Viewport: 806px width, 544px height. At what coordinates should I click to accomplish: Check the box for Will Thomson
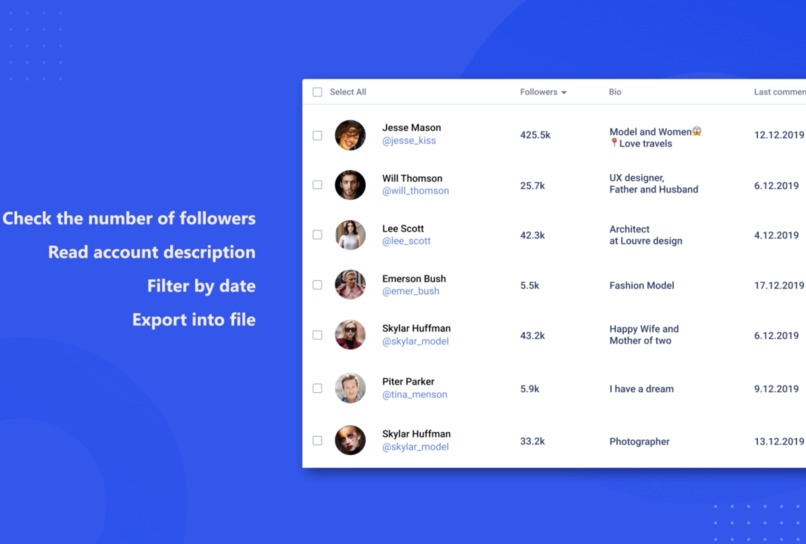[317, 185]
